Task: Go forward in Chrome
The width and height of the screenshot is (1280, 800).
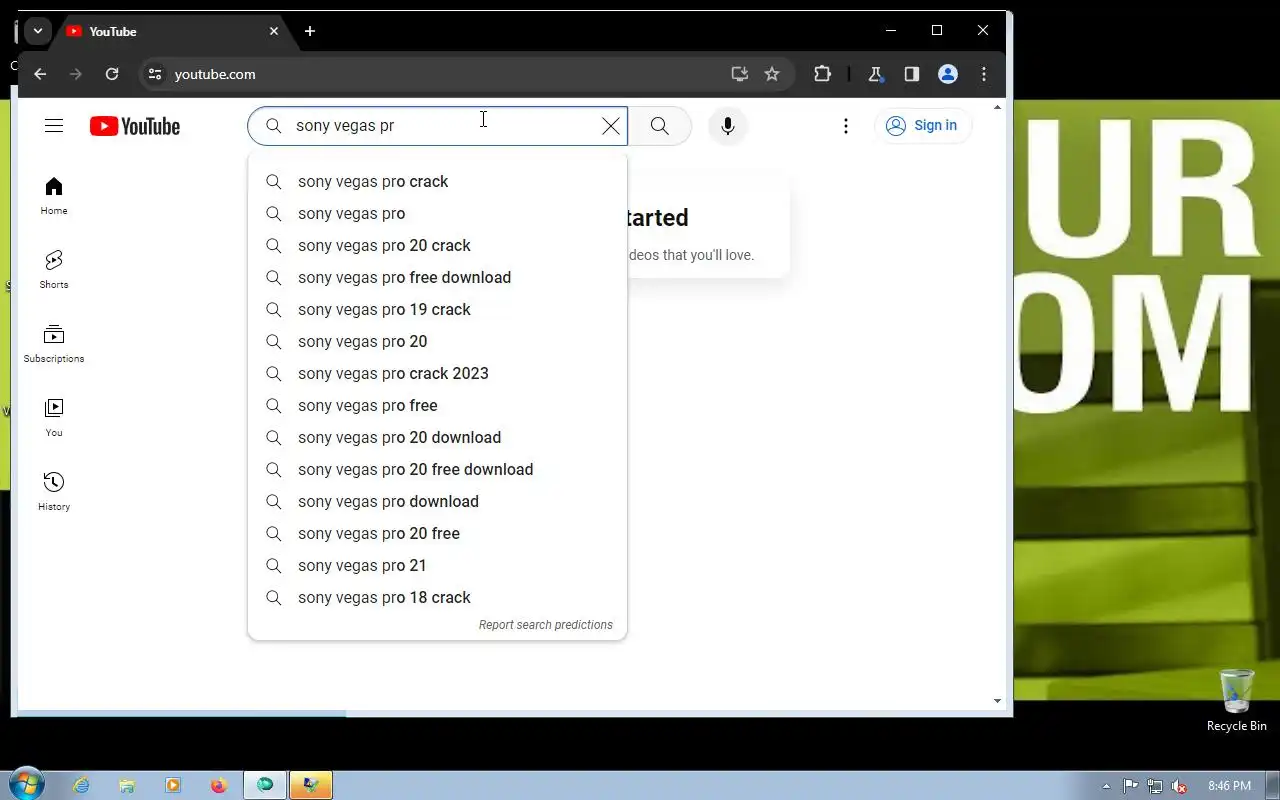Action: [x=76, y=74]
